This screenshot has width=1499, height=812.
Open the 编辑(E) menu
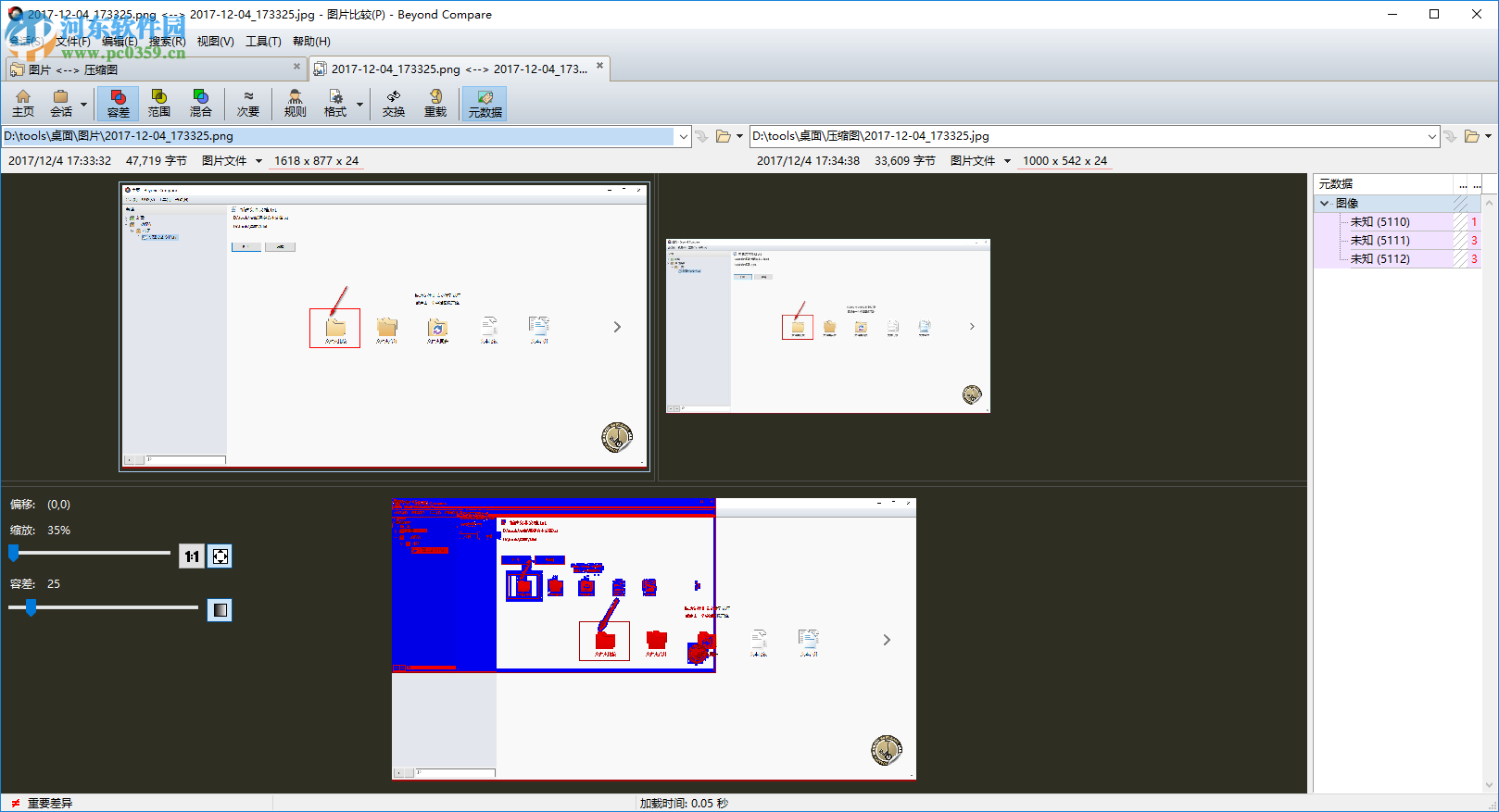(120, 42)
